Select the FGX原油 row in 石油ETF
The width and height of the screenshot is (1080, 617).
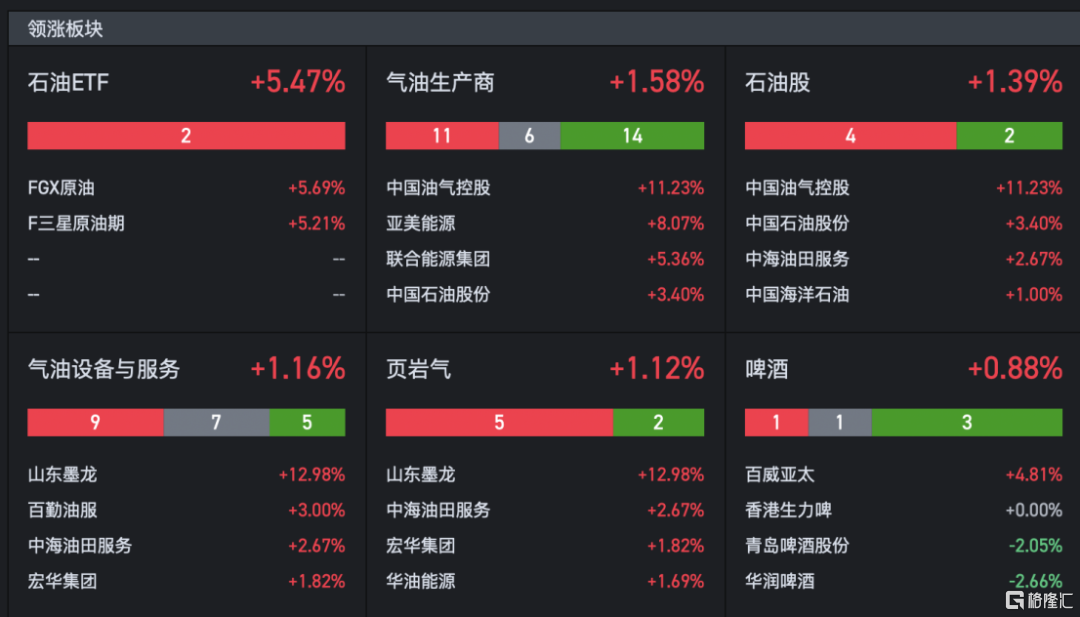pyautogui.click(x=186, y=188)
